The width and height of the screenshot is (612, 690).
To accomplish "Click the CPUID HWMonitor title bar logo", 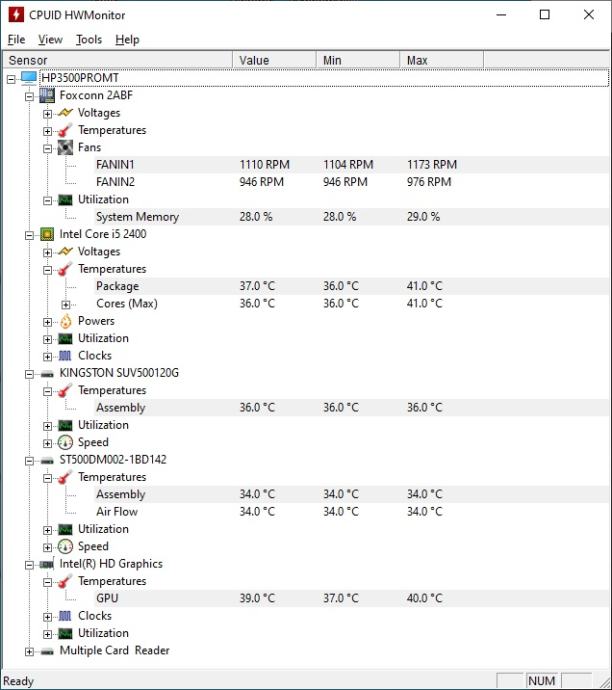I will (16, 15).
